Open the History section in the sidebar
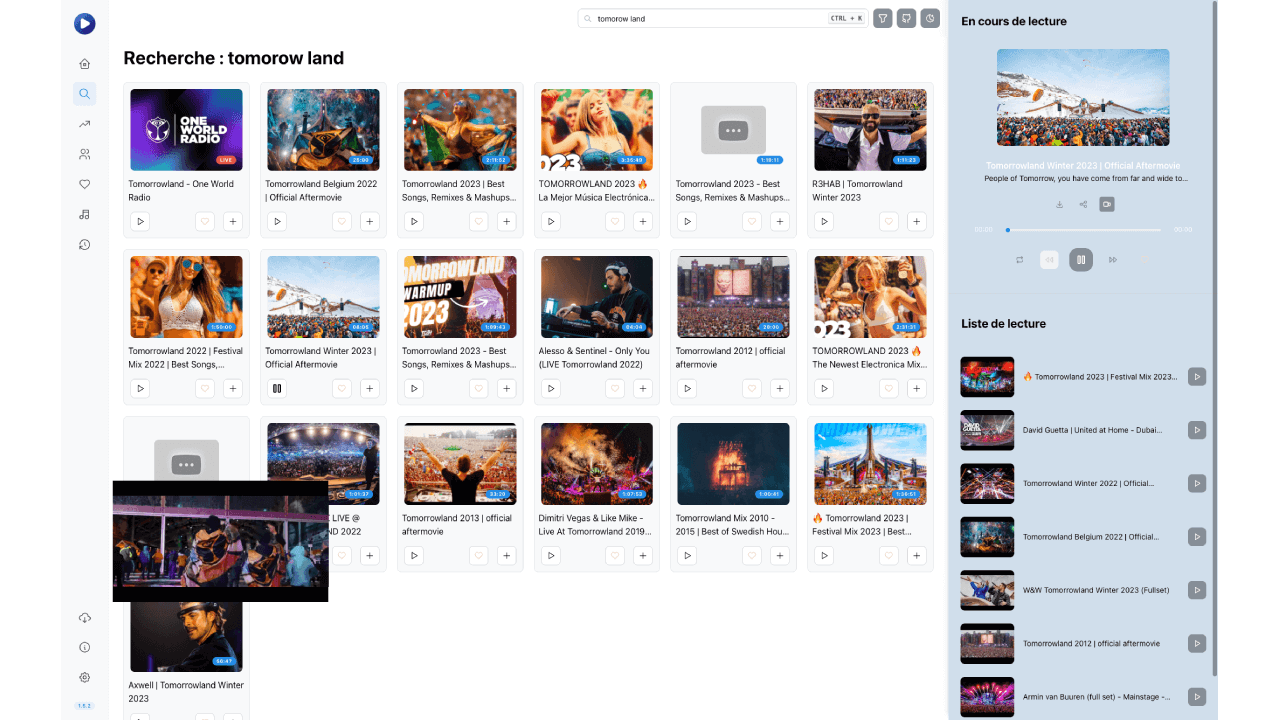 click(85, 243)
